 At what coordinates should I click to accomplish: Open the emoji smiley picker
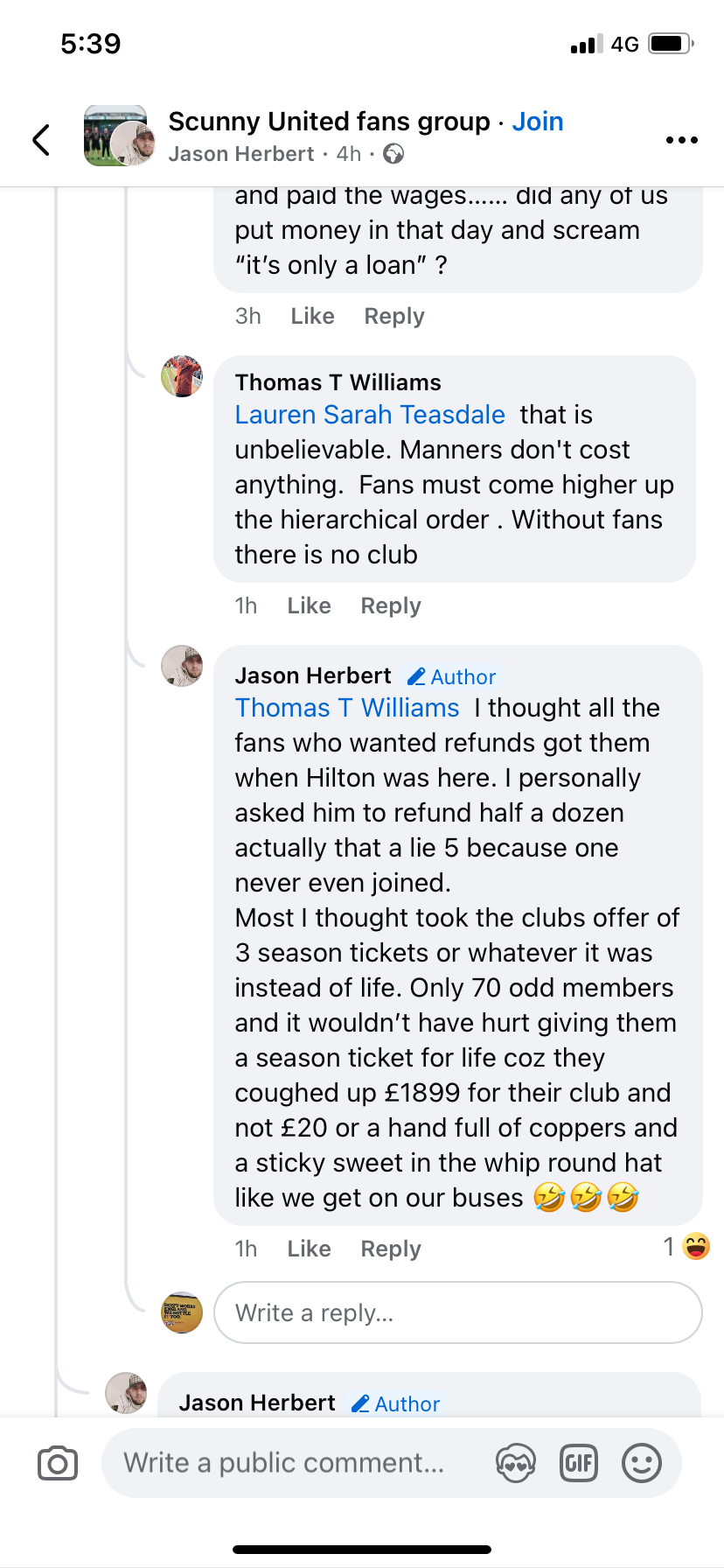pos(642,1463)
